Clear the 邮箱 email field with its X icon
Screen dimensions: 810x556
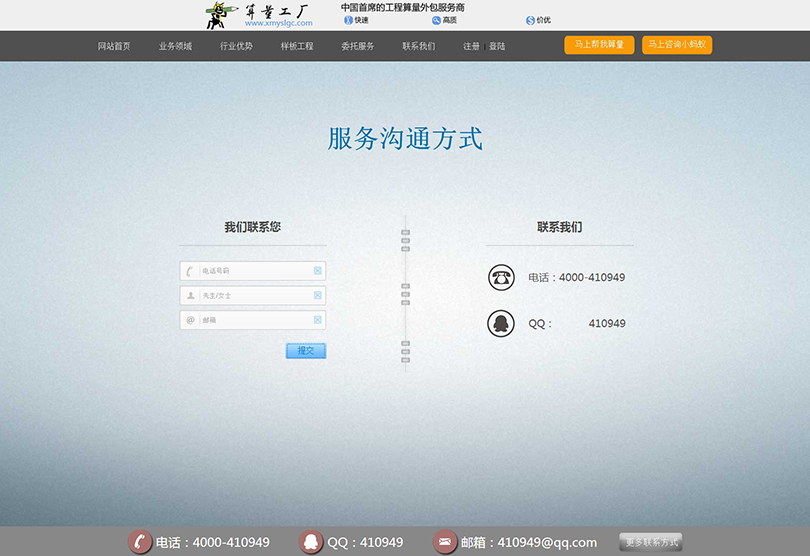(318, 320)
